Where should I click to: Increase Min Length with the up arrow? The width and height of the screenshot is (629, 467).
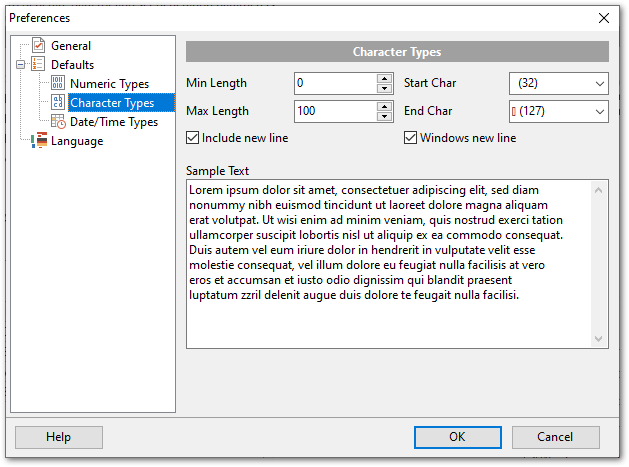[384, 79]
